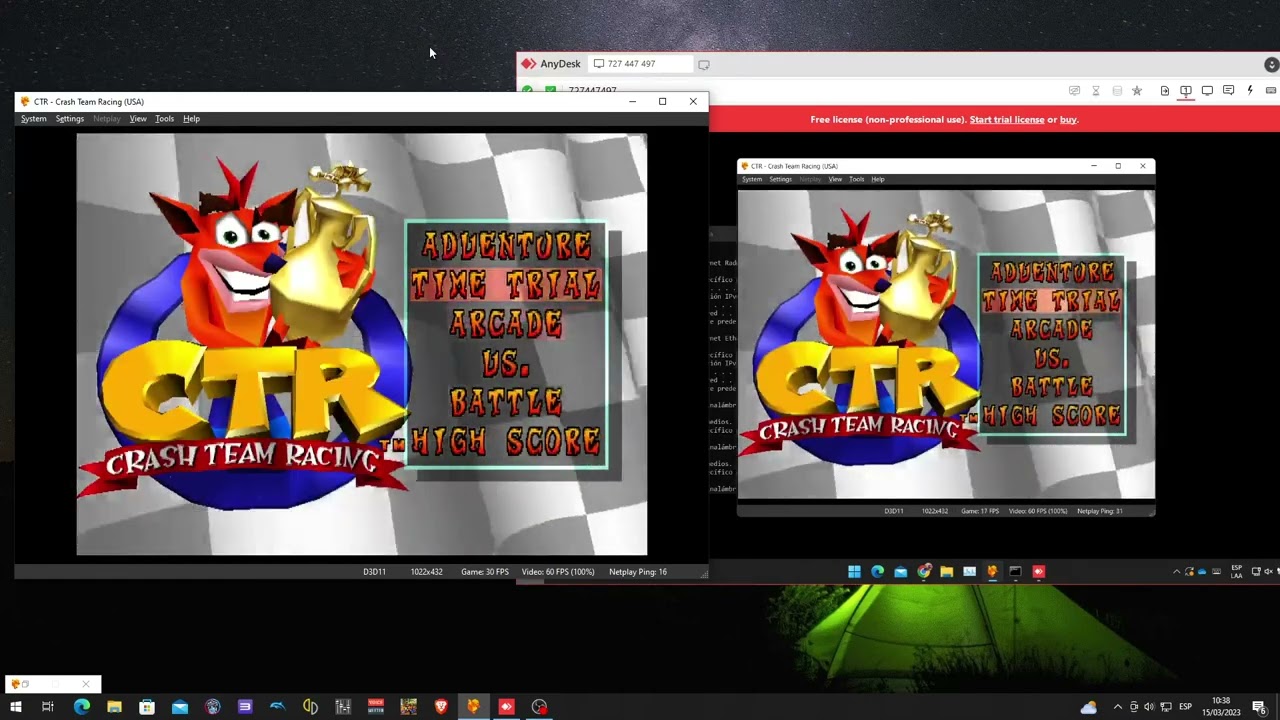Open File Explorer on the remote taskbar
Screen dimensions: 1280x720
coord(946,572)
